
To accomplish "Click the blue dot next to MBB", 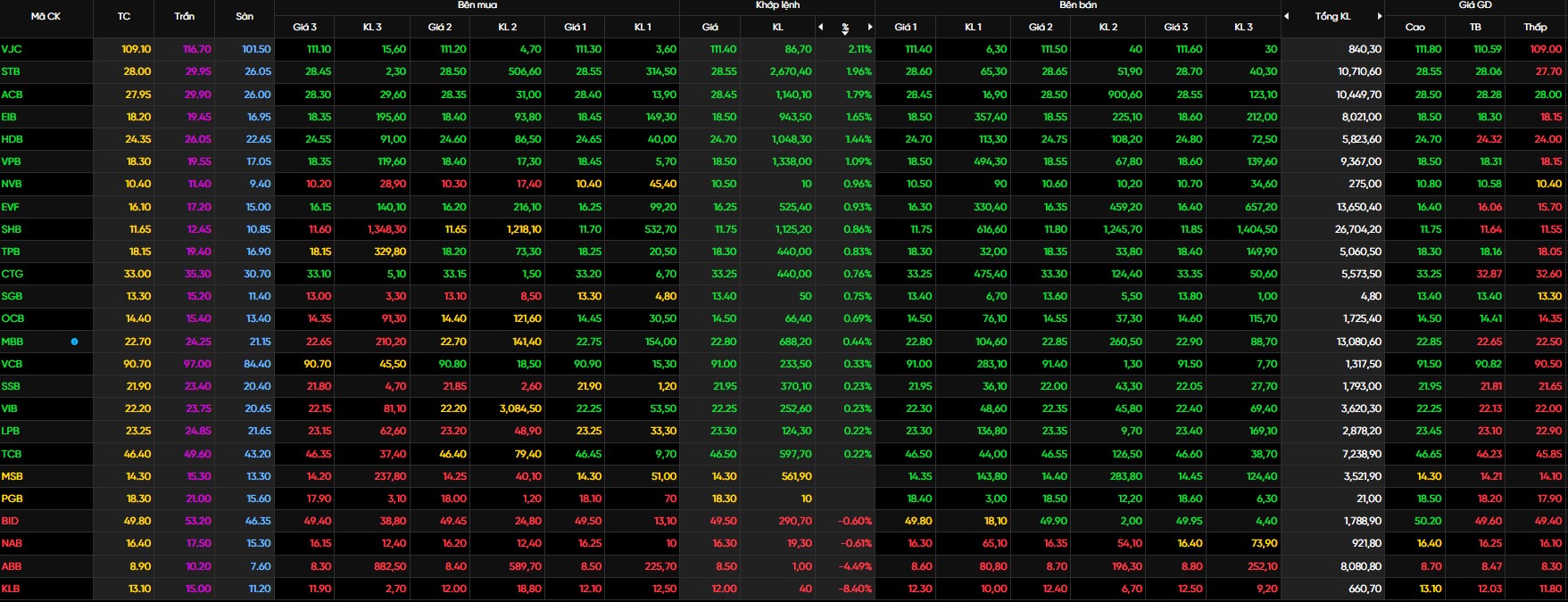I will click(x=74, y=342).
